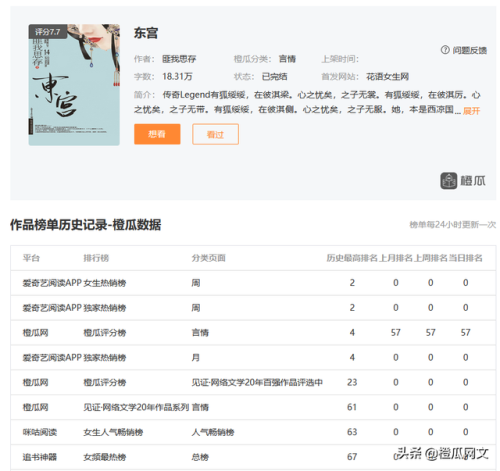Click the 总榜 category cell
The height and width of the screenshot is (471, 500).
point(200,457)
